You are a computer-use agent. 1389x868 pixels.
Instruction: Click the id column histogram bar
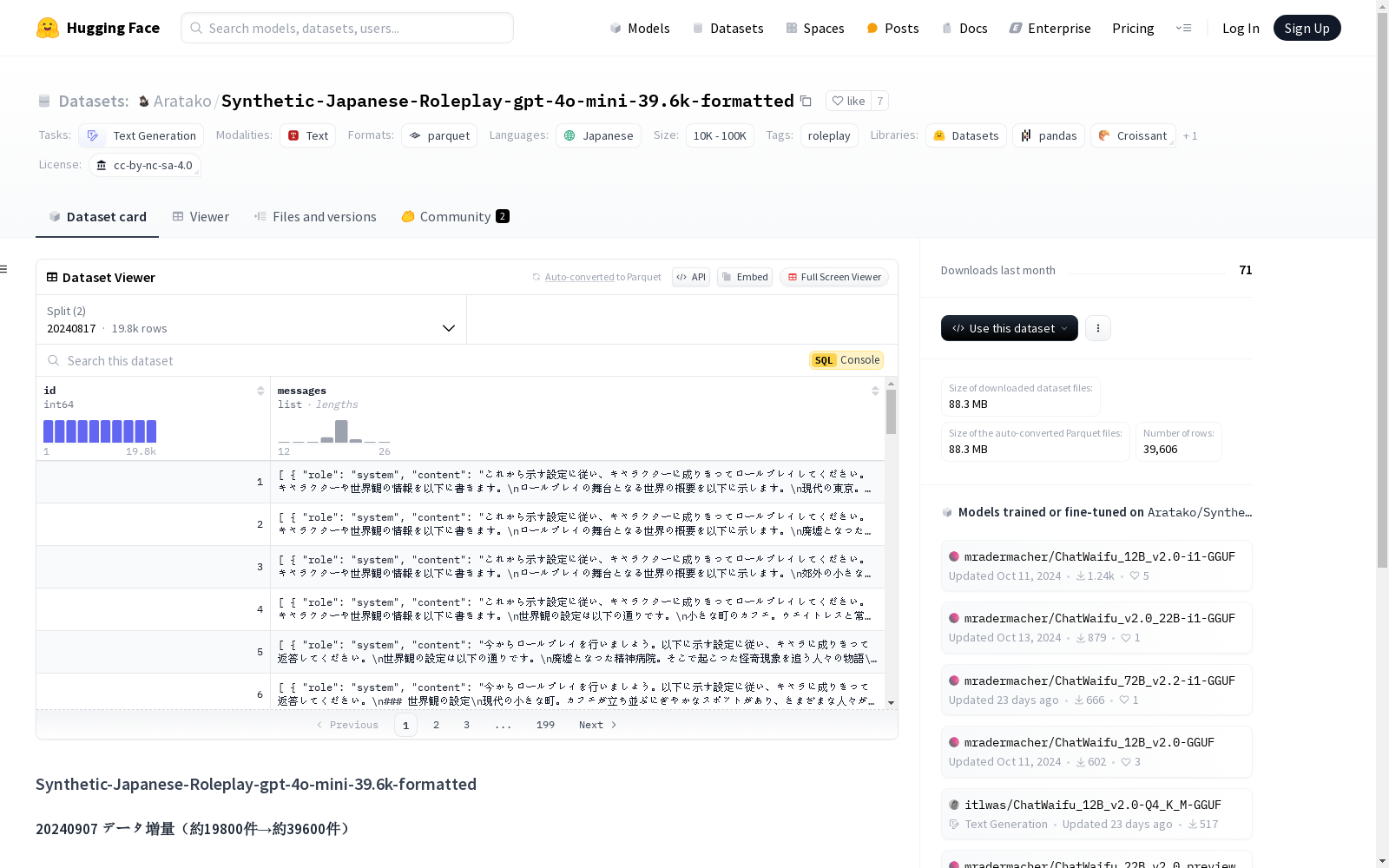[100, 431]
